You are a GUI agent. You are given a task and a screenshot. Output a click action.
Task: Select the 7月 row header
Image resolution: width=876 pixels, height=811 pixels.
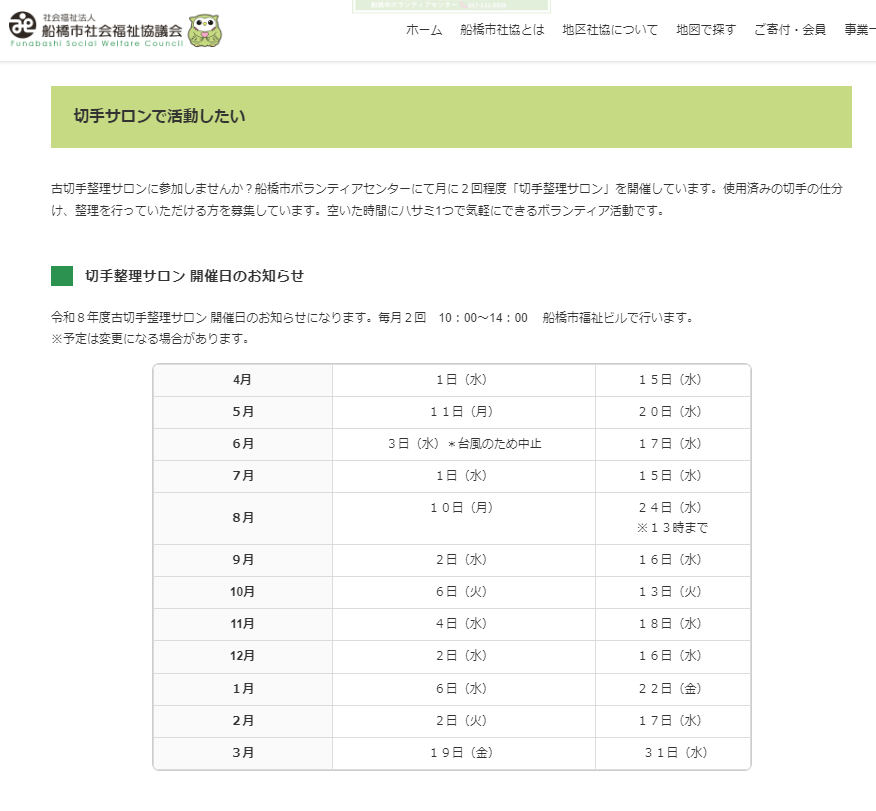pyautogui.click(x=243, y=476)
